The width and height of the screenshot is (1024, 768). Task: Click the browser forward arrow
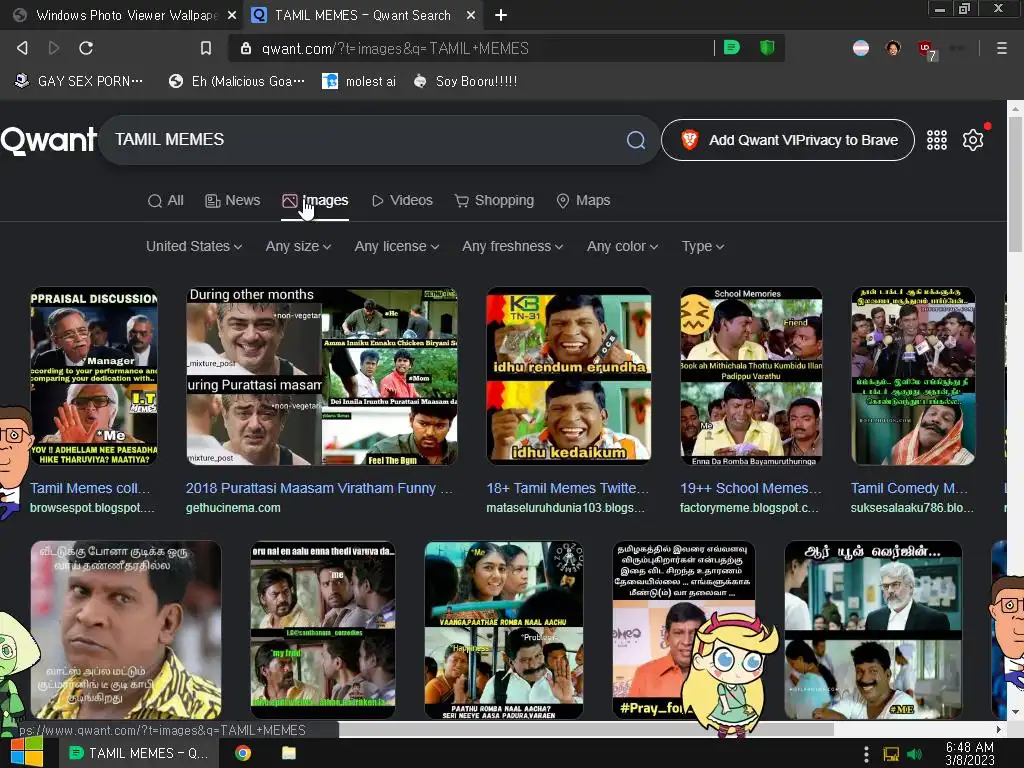coord(54,48)
